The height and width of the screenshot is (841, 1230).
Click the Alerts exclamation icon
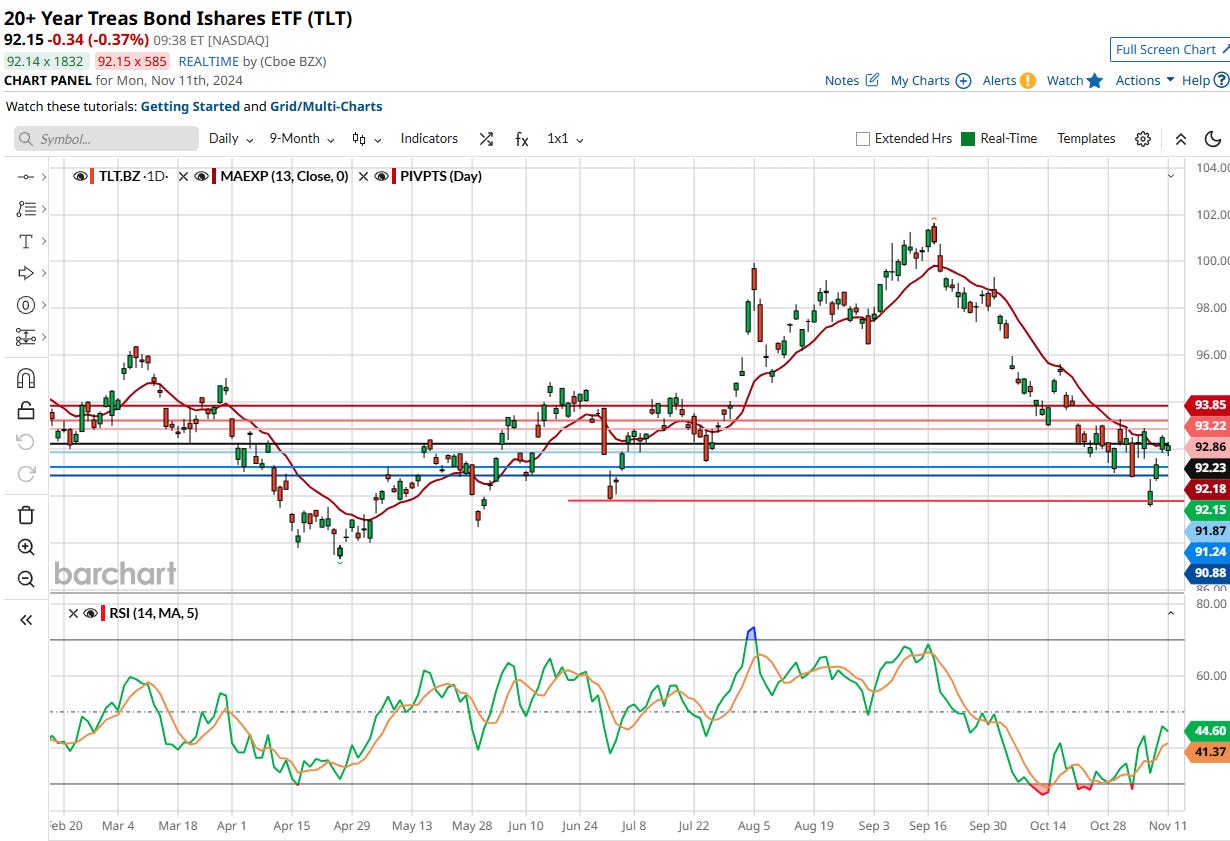pos(1028,81)
